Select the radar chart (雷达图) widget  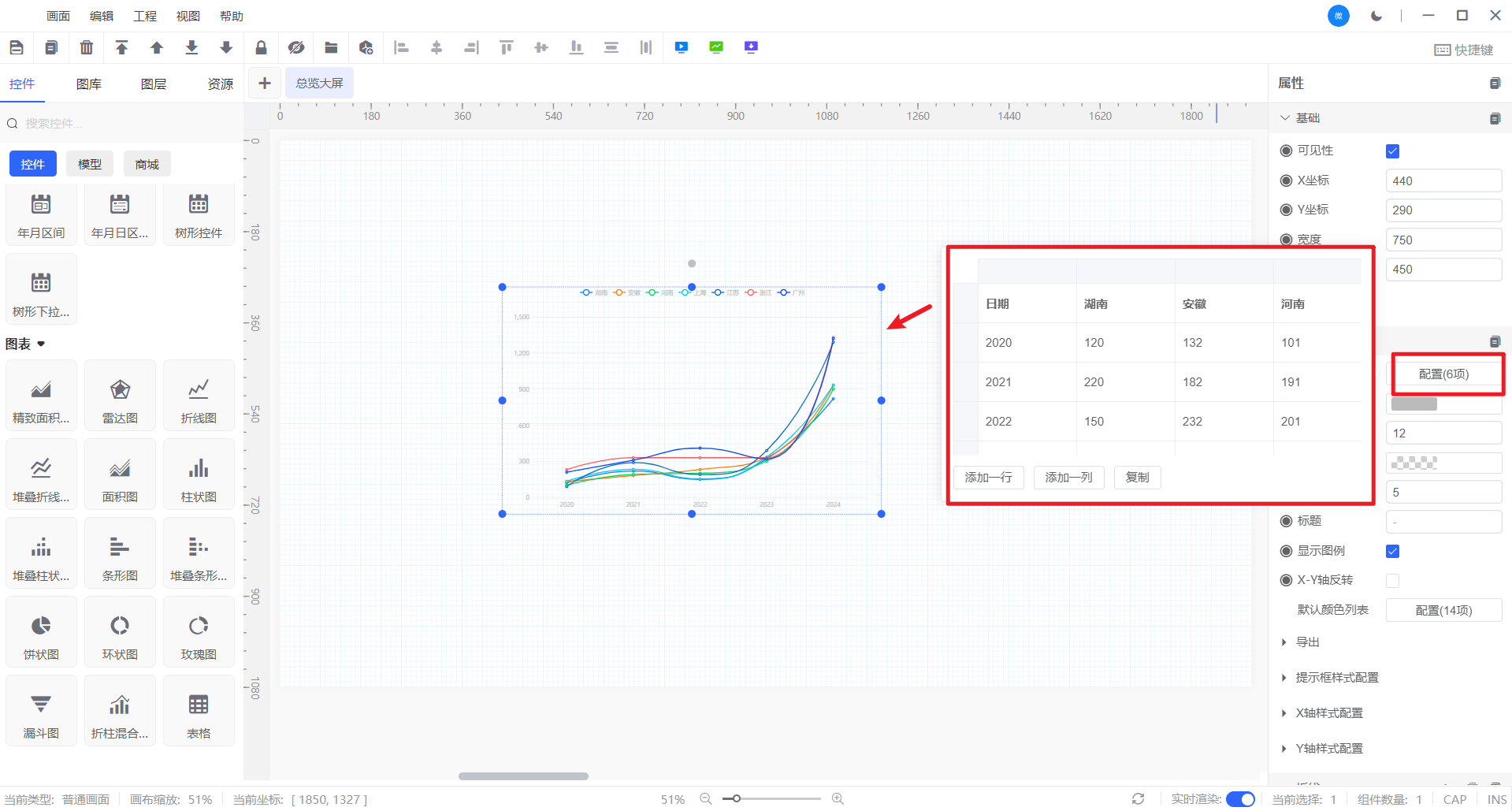(120, 396)
